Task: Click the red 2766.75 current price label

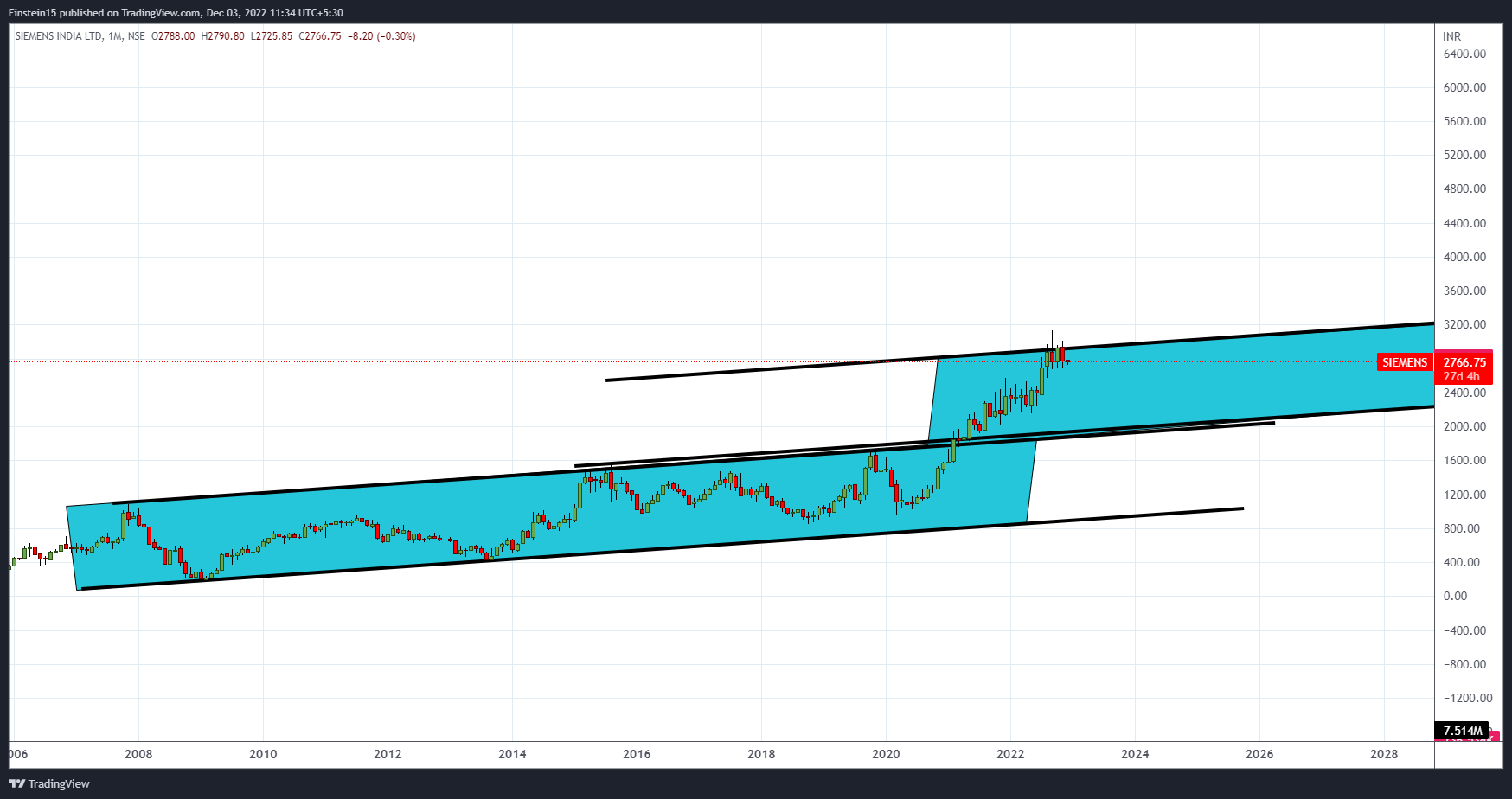Action: pyautogui.click(x=1464, y=362)
